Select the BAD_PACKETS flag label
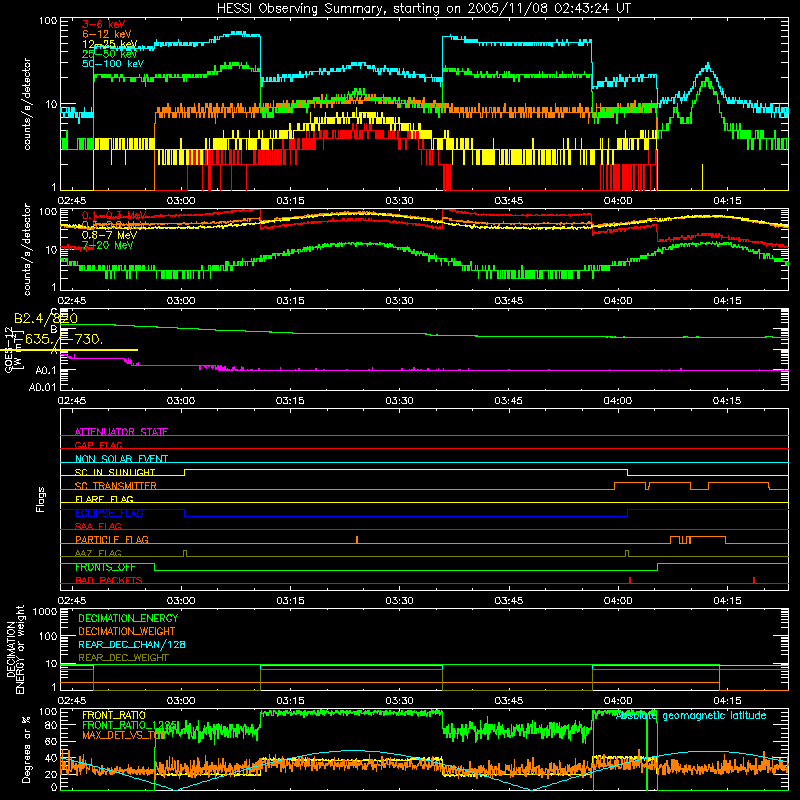Viewport: 800px width, 800px height. pyautogui.click(x=109, y=580)
